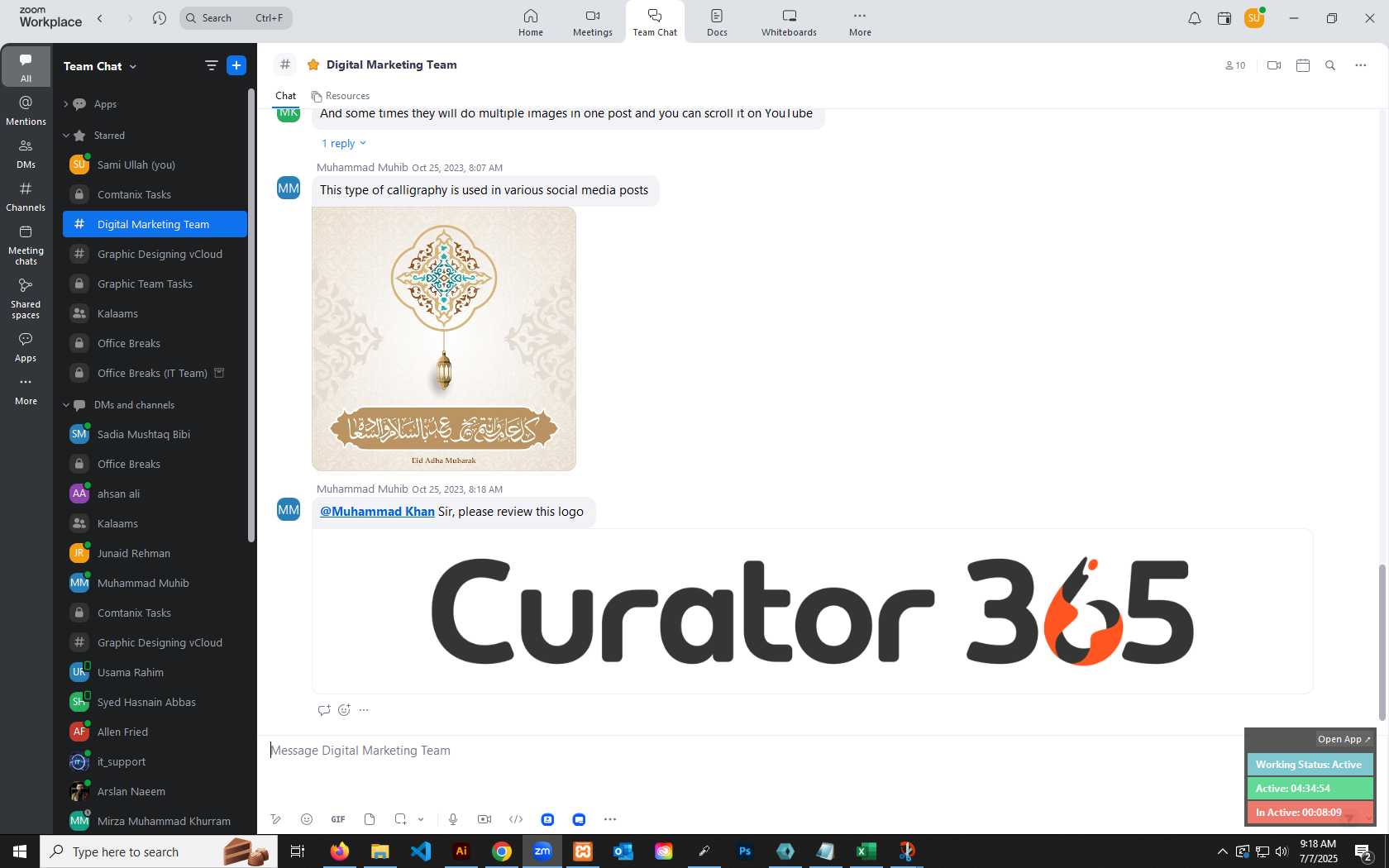
Task: Open the chat list filter icon
Action: 211,65
